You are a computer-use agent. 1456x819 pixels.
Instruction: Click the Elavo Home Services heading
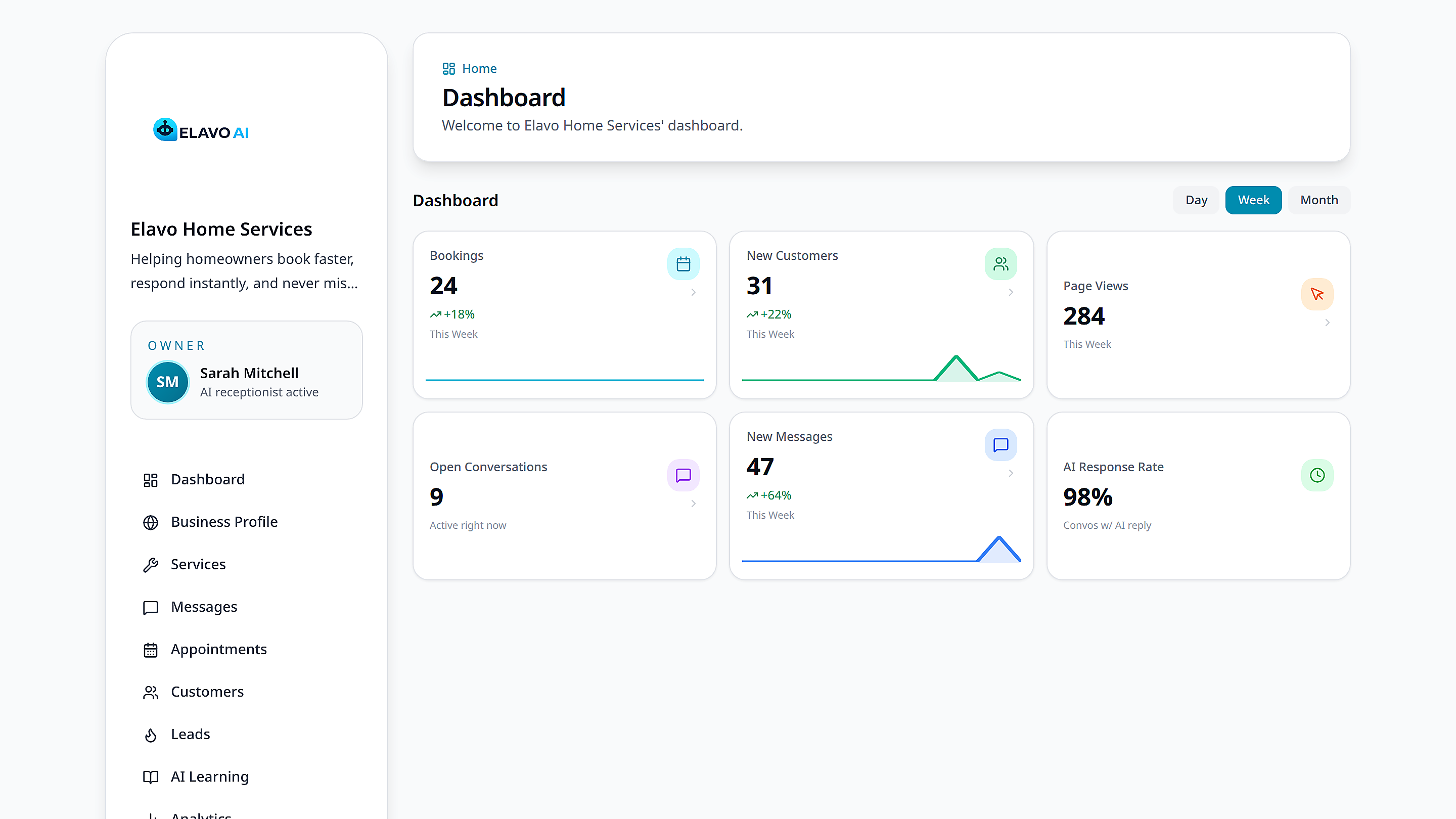pyautogui.click(x=221, y=230)
